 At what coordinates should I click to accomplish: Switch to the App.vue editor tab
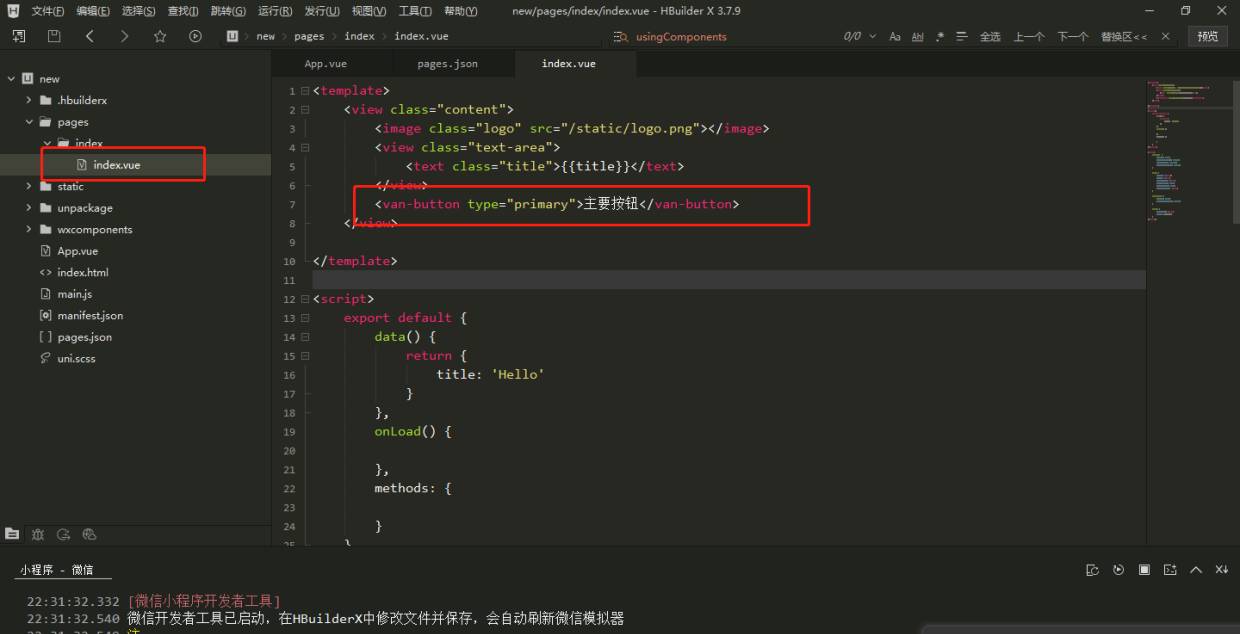[325, 62]
